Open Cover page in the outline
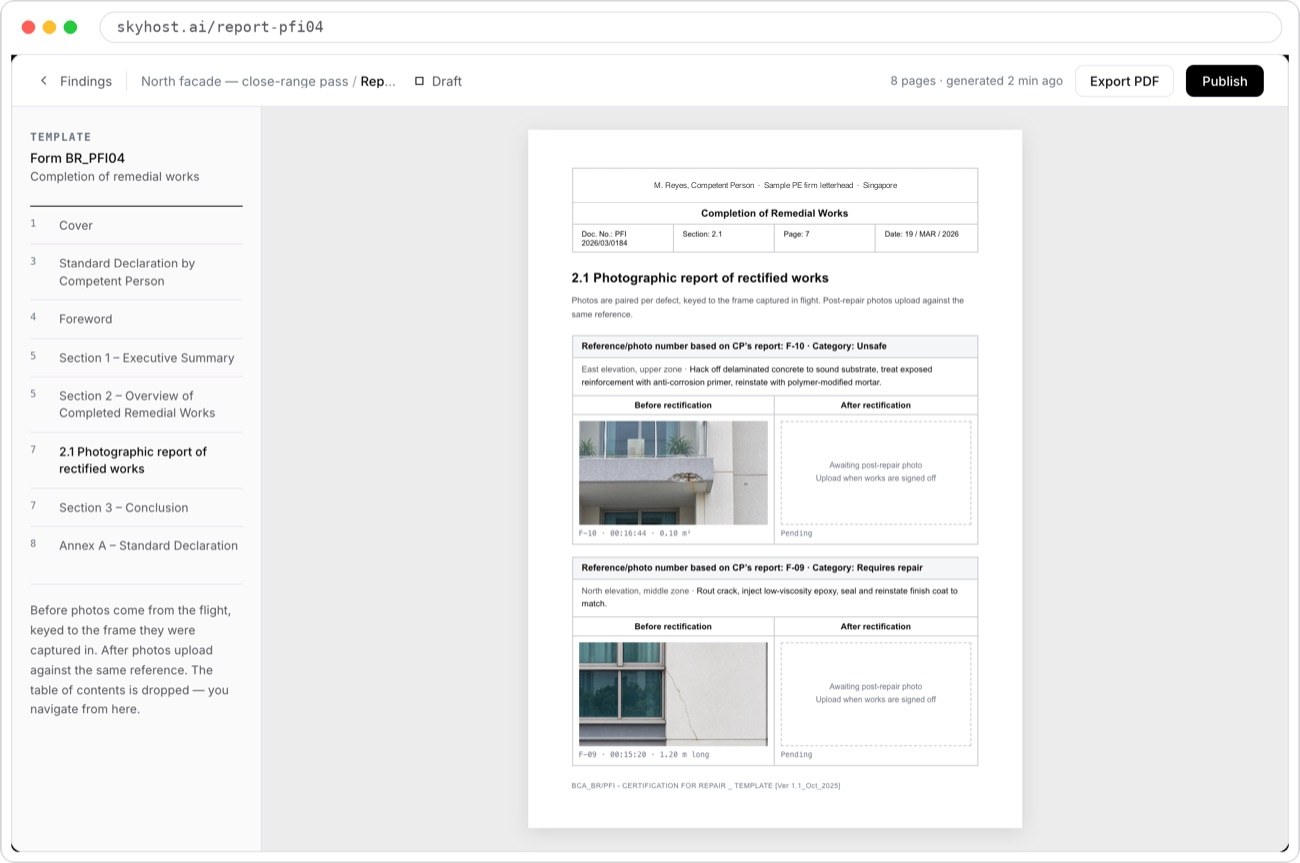Image resolution: width=1300 pixels, height=863 pixels. [136, 225]
